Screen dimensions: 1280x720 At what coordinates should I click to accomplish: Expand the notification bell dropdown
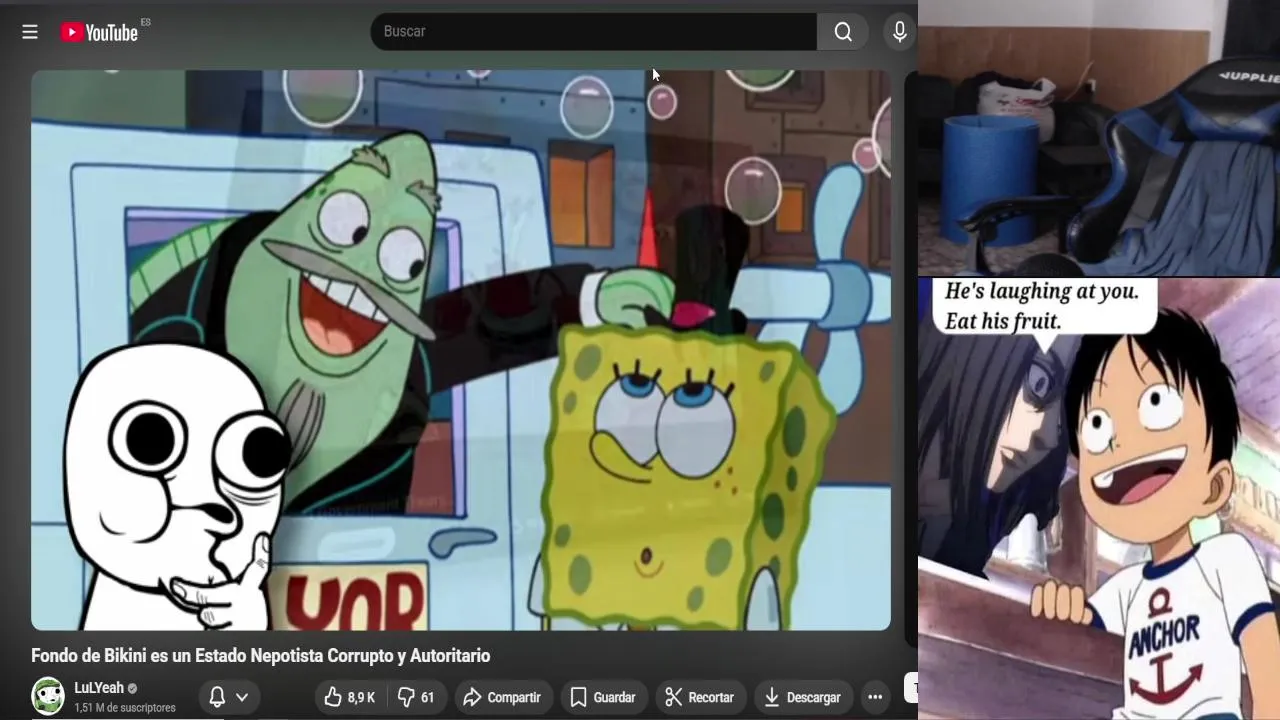229,697
